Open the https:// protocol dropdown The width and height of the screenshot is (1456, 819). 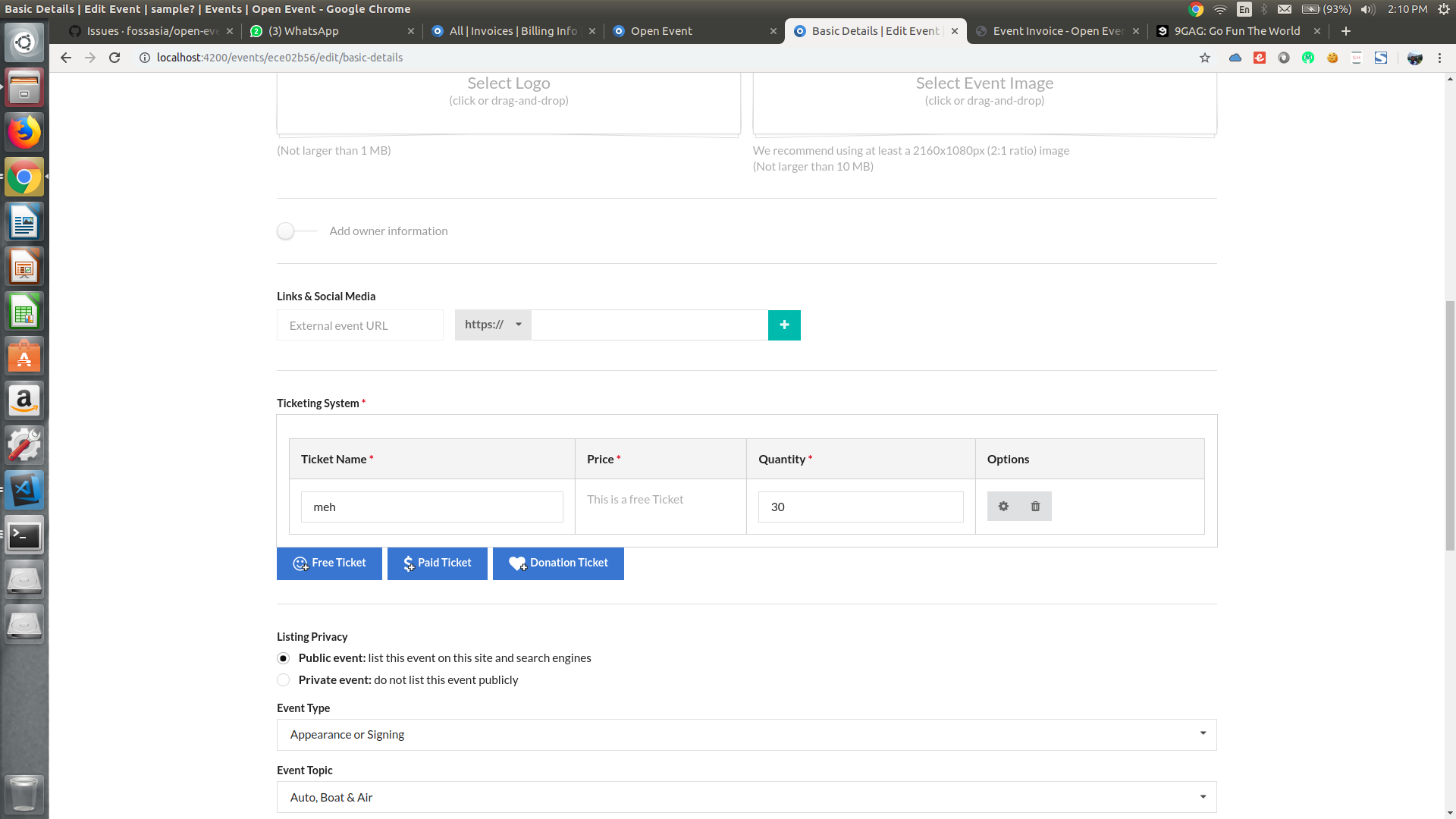click(493, 325)
